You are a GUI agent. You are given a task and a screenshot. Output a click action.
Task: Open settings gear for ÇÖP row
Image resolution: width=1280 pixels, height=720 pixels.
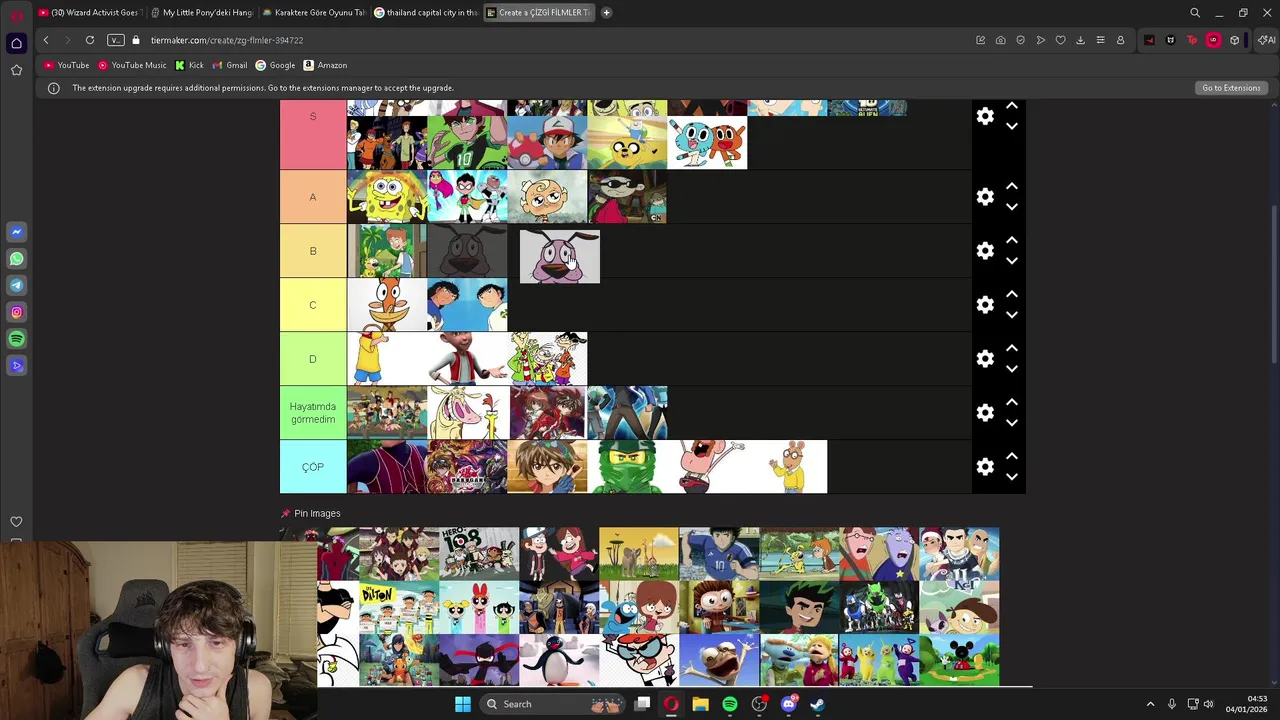(x=985, y=467)
